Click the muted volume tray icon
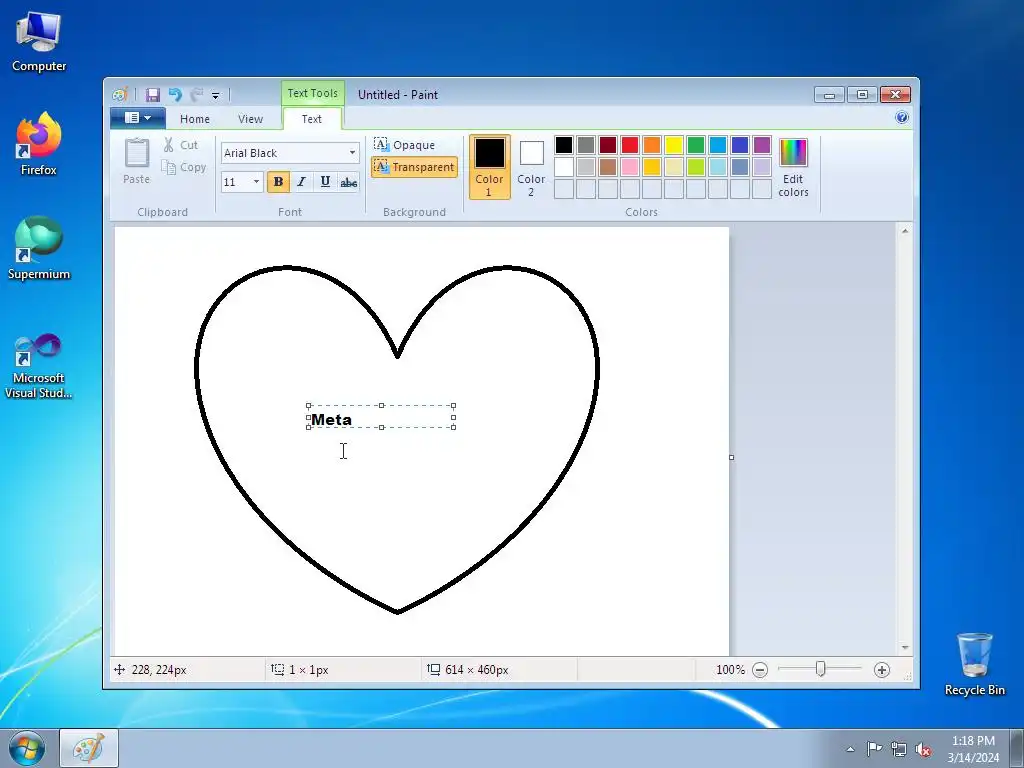 click(x=923, y=750)
